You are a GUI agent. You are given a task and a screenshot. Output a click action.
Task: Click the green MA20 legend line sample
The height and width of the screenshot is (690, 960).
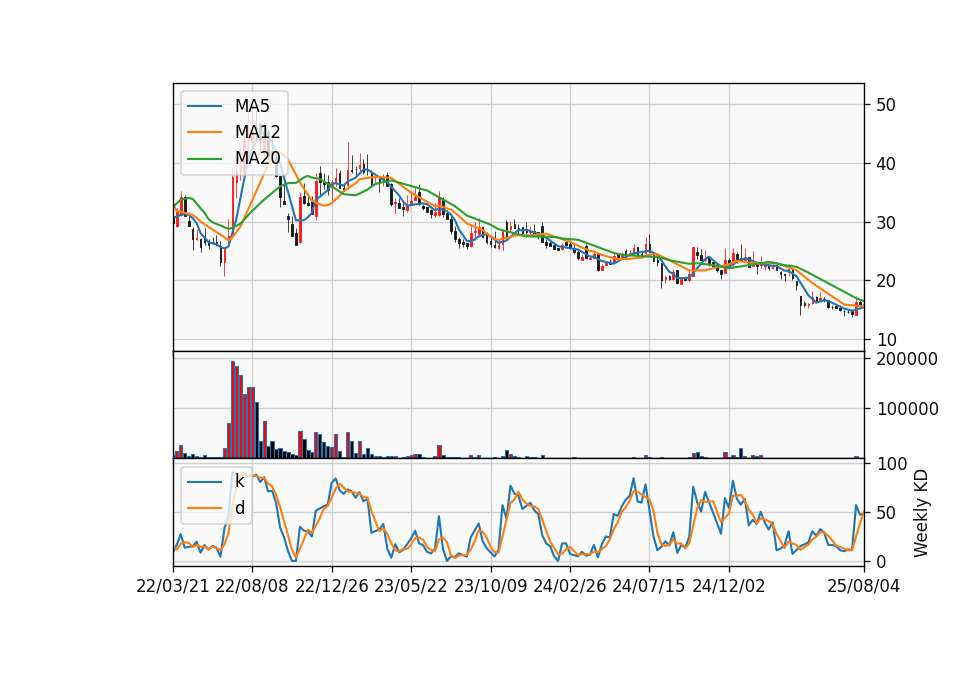(204, 159)
